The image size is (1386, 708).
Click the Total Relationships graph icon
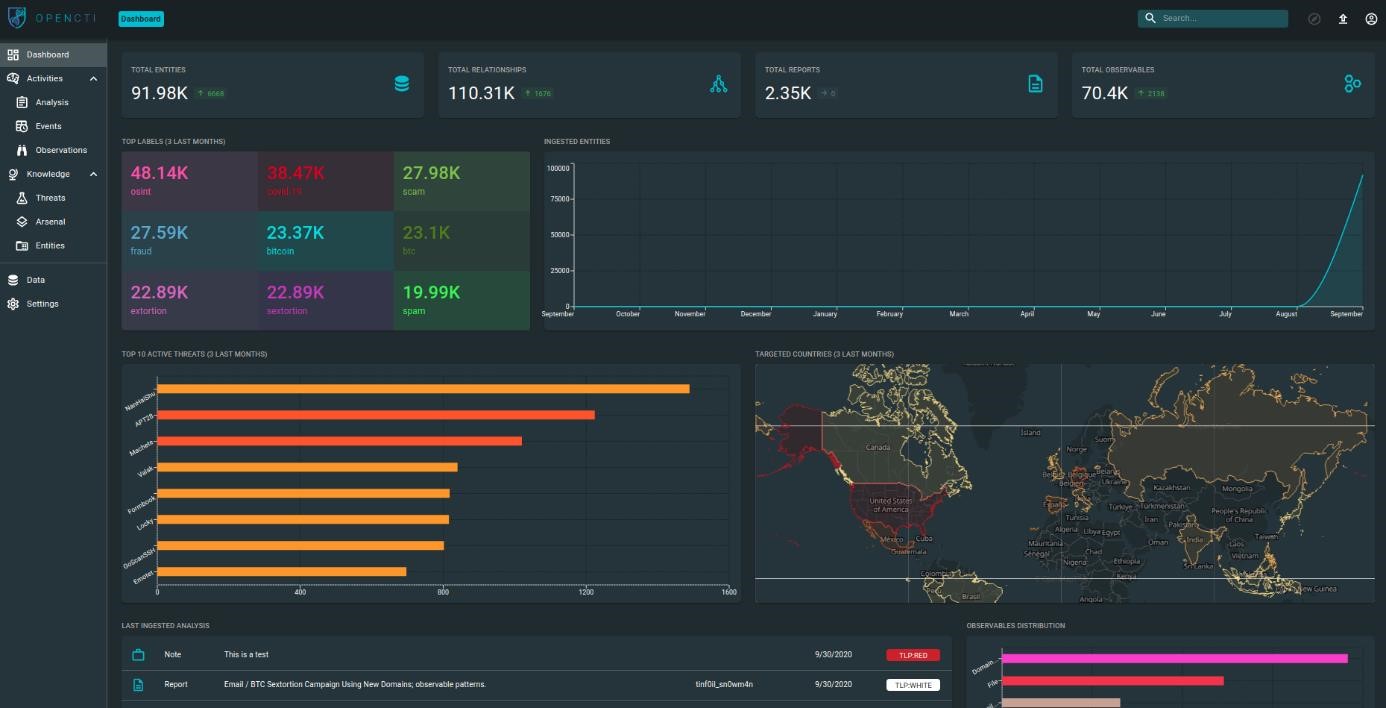click(x=718, y=85)
